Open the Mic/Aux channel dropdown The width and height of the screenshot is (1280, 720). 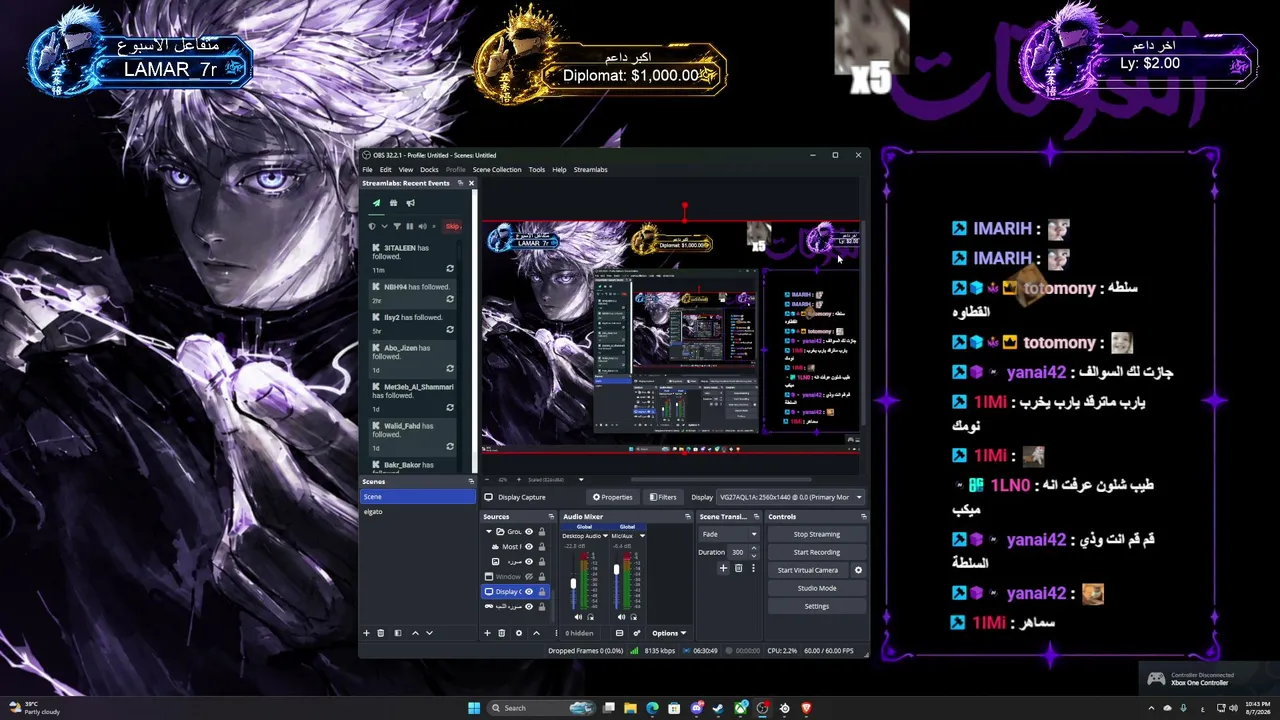pyautogui.click(x=642, y=536)
